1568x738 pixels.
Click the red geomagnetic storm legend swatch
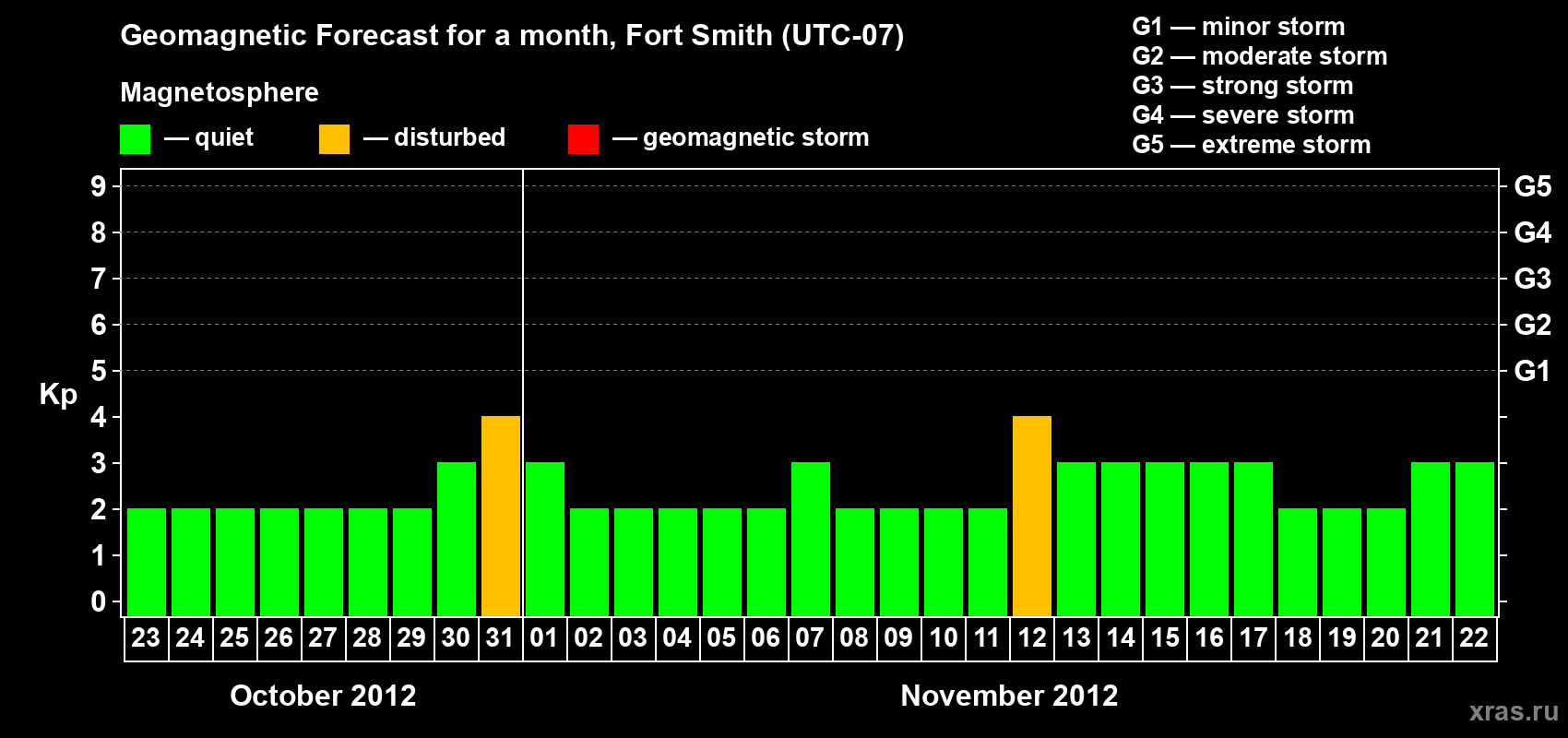coord(583,139)
